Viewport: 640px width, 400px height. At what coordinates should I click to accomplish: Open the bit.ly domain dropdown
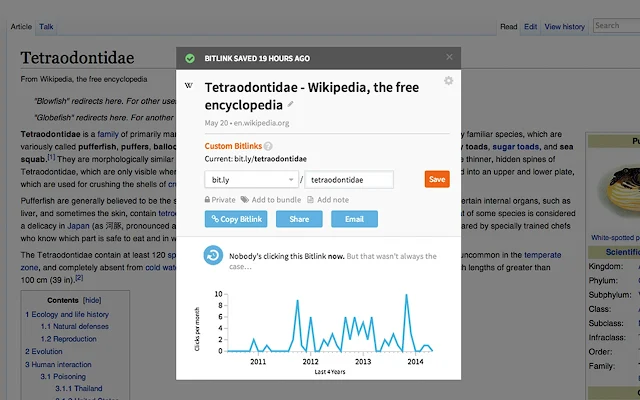coord(250,179)
